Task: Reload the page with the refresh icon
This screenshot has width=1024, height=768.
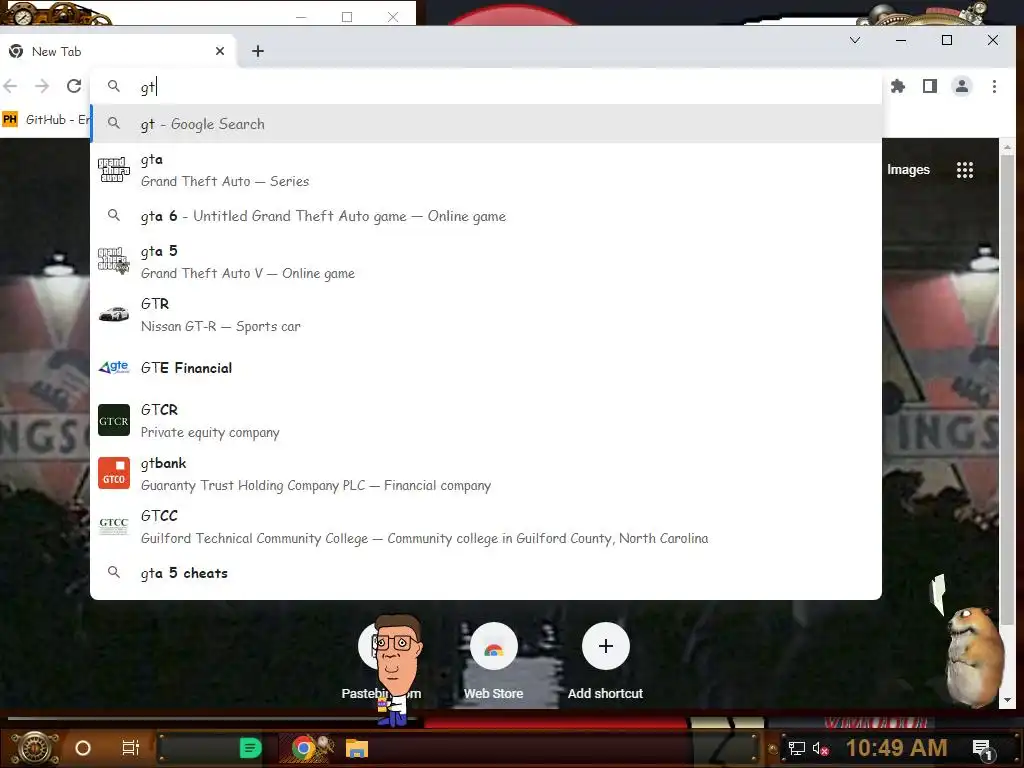Action: click(x=74, y=86)
